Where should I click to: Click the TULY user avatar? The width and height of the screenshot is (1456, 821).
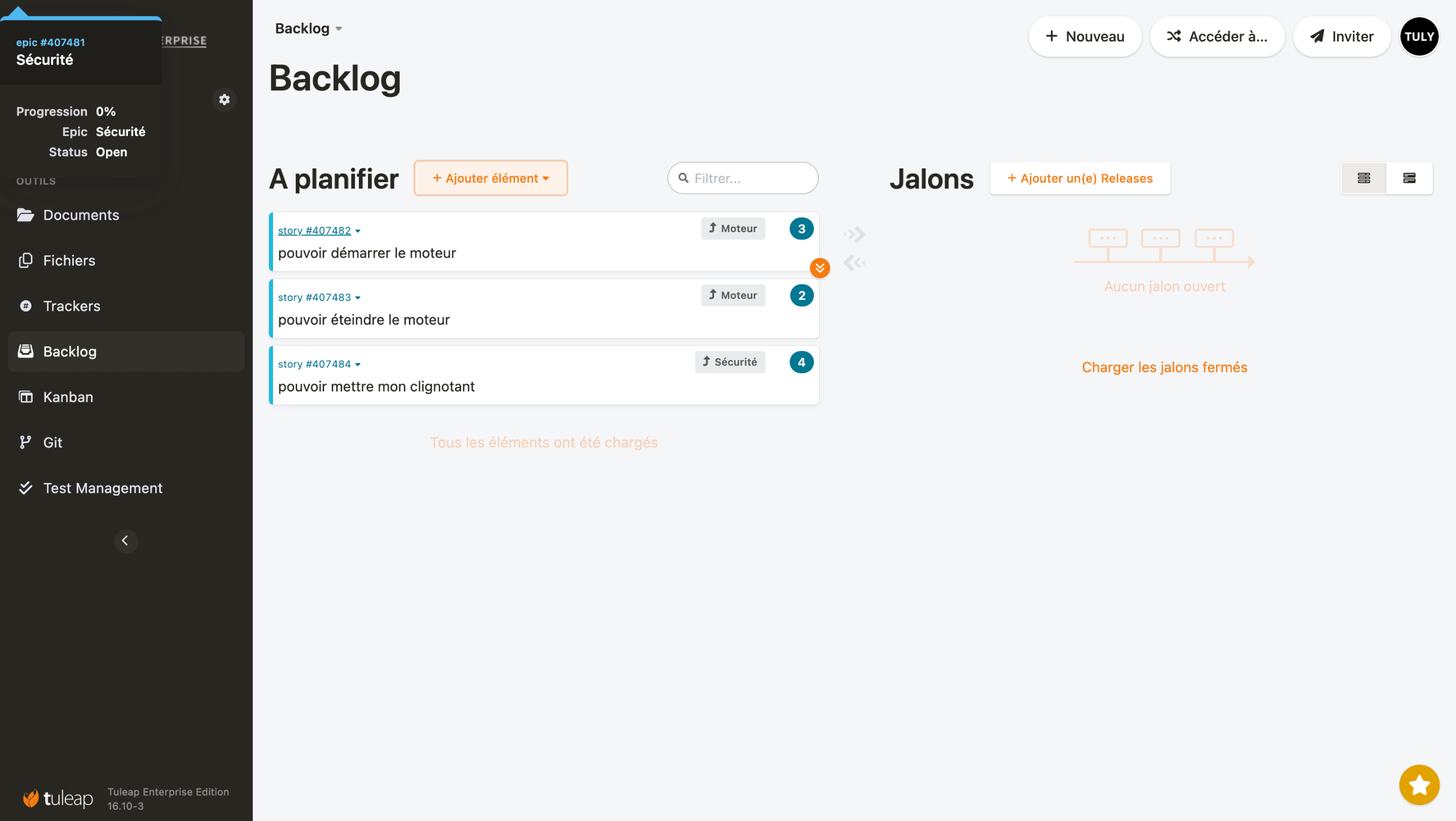[1419, 36]
